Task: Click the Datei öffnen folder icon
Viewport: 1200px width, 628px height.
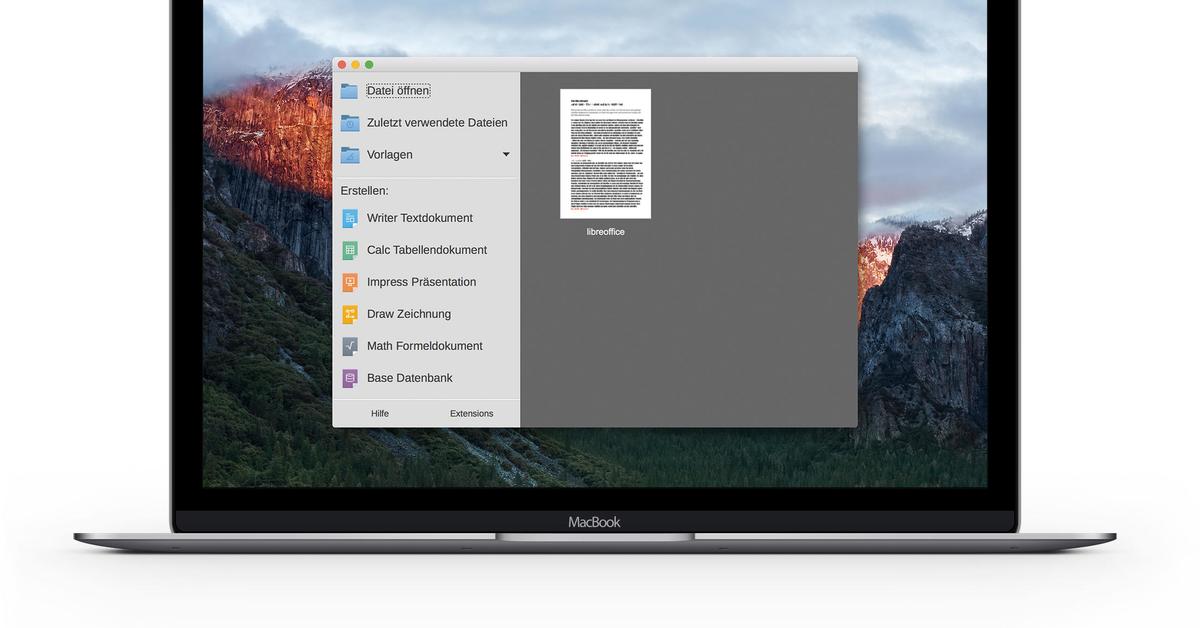Action: 349,91
